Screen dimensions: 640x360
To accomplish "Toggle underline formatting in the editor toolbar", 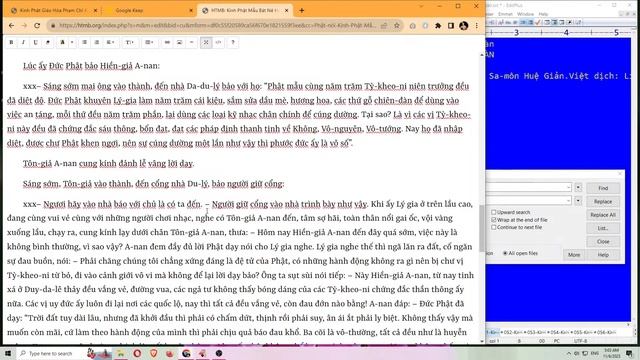I will 36,42.
